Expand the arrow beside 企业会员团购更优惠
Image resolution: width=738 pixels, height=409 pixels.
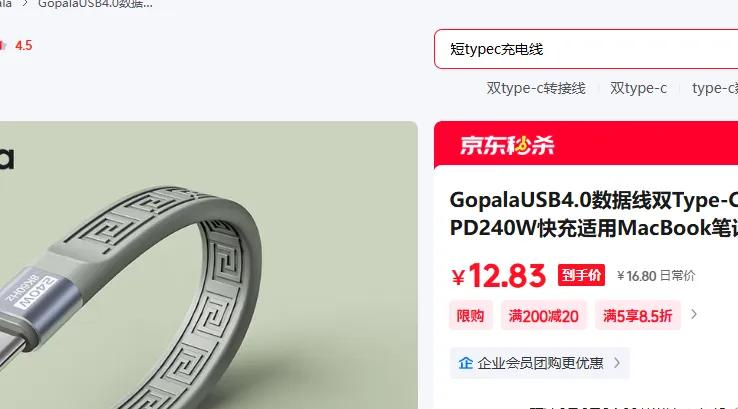click(617, 363)
